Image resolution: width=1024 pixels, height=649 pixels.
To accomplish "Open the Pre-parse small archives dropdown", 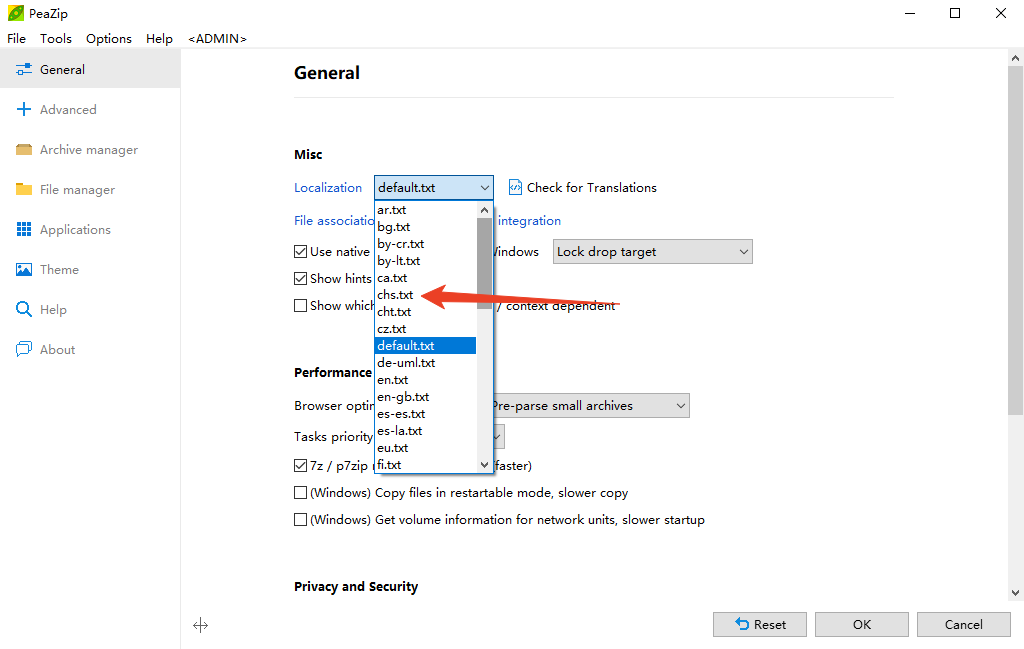I will tap(590, 405).
